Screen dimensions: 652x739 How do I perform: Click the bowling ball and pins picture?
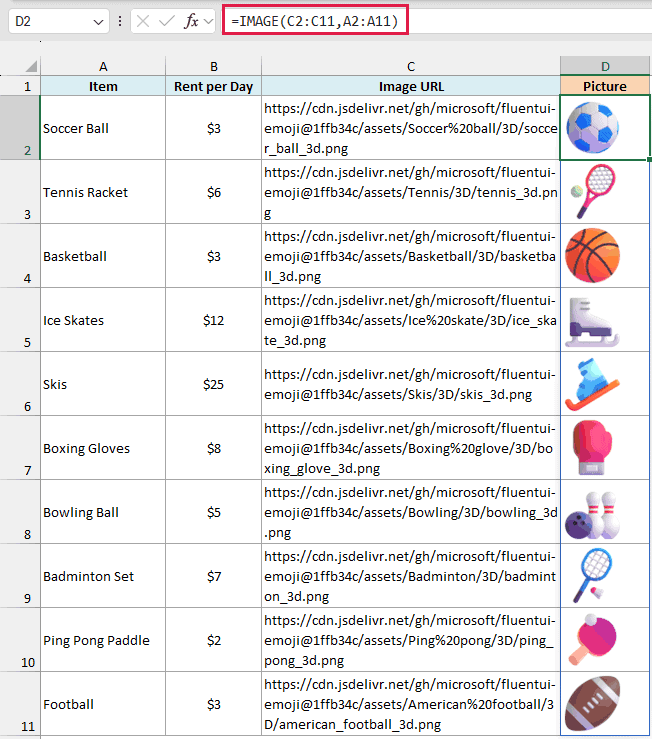pyautogui.click(x=592, y=515)
